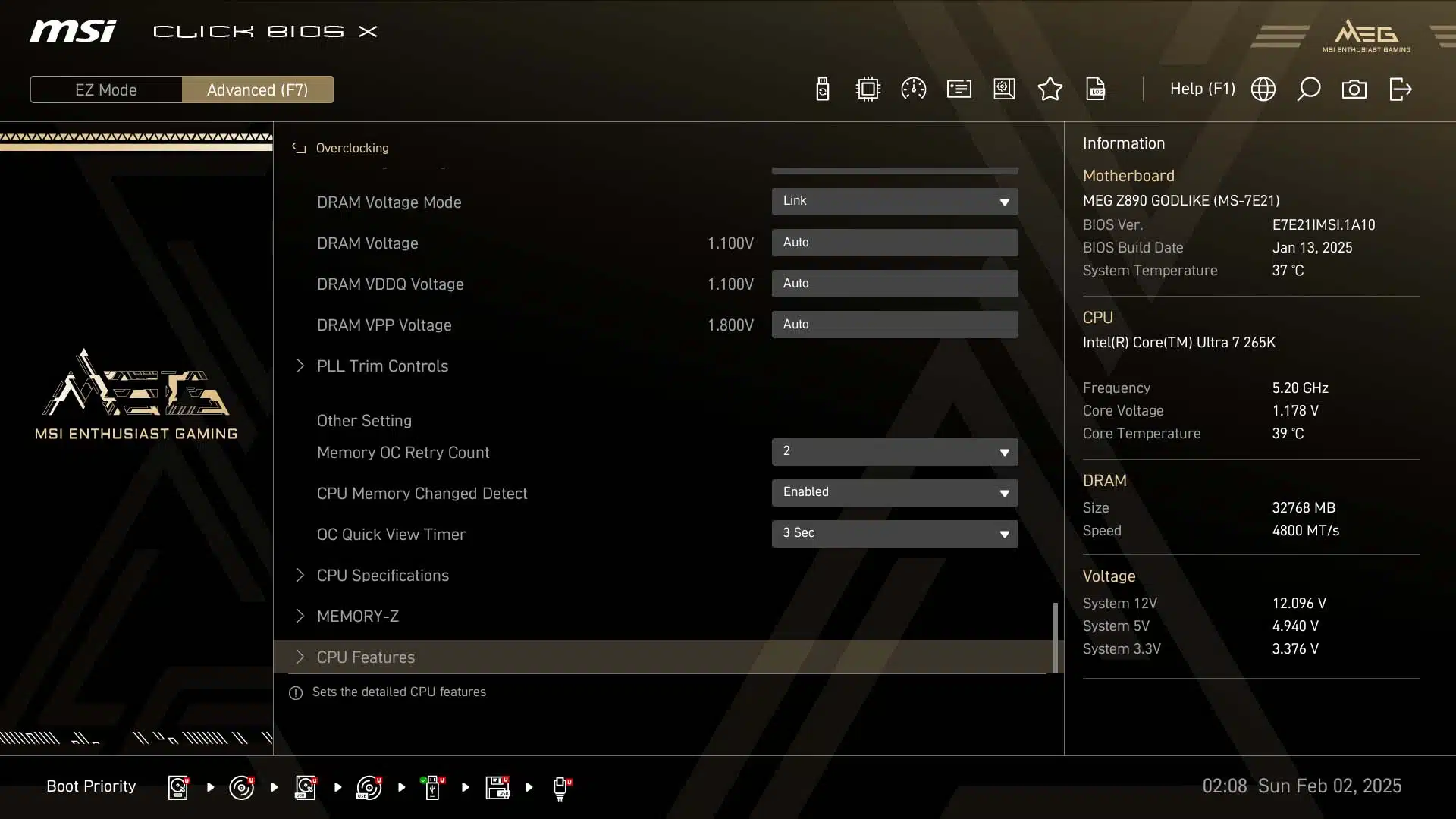The width and height of the screenshot is (1456, 819).
Task: Open OC Quick View Timer dropdown
Action: click(x=895, y=534)
